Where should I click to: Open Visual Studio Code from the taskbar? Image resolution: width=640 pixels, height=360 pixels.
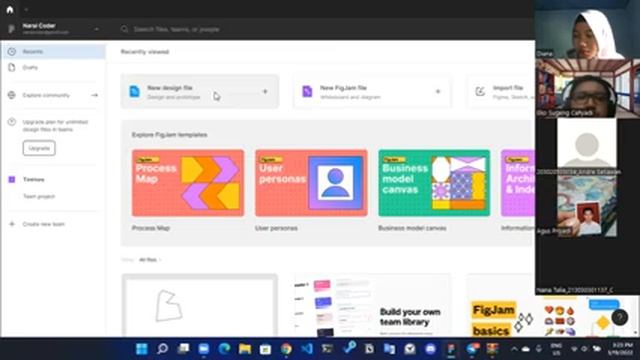click(307, 349)
